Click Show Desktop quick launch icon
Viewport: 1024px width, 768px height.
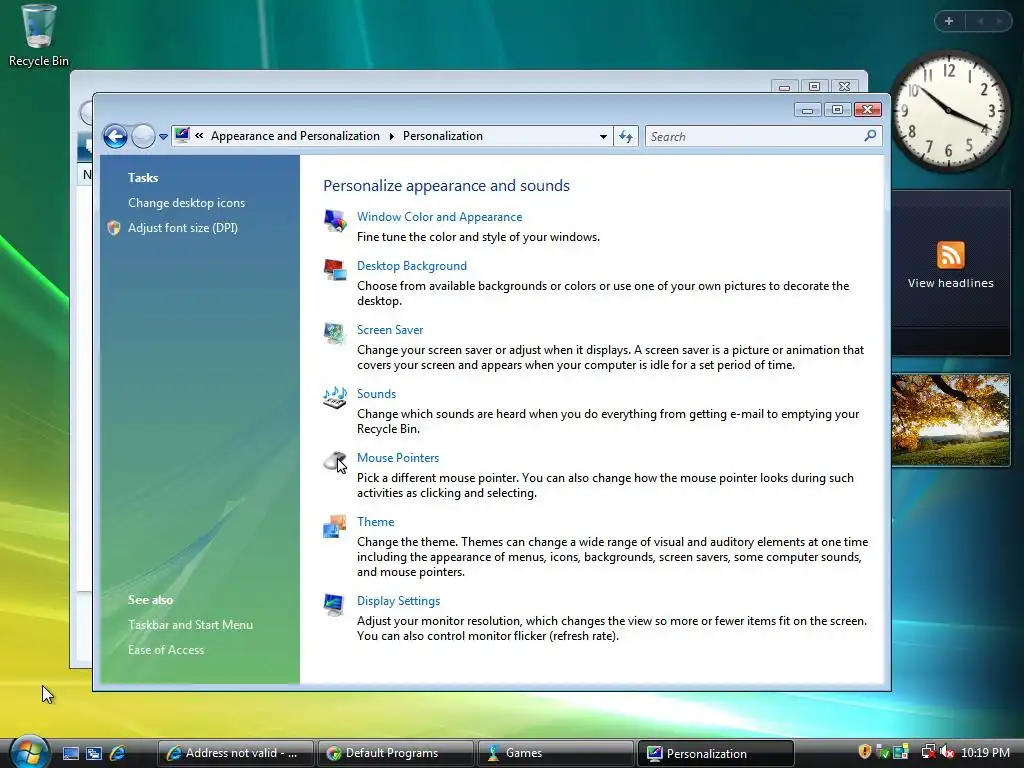point(71,753)
